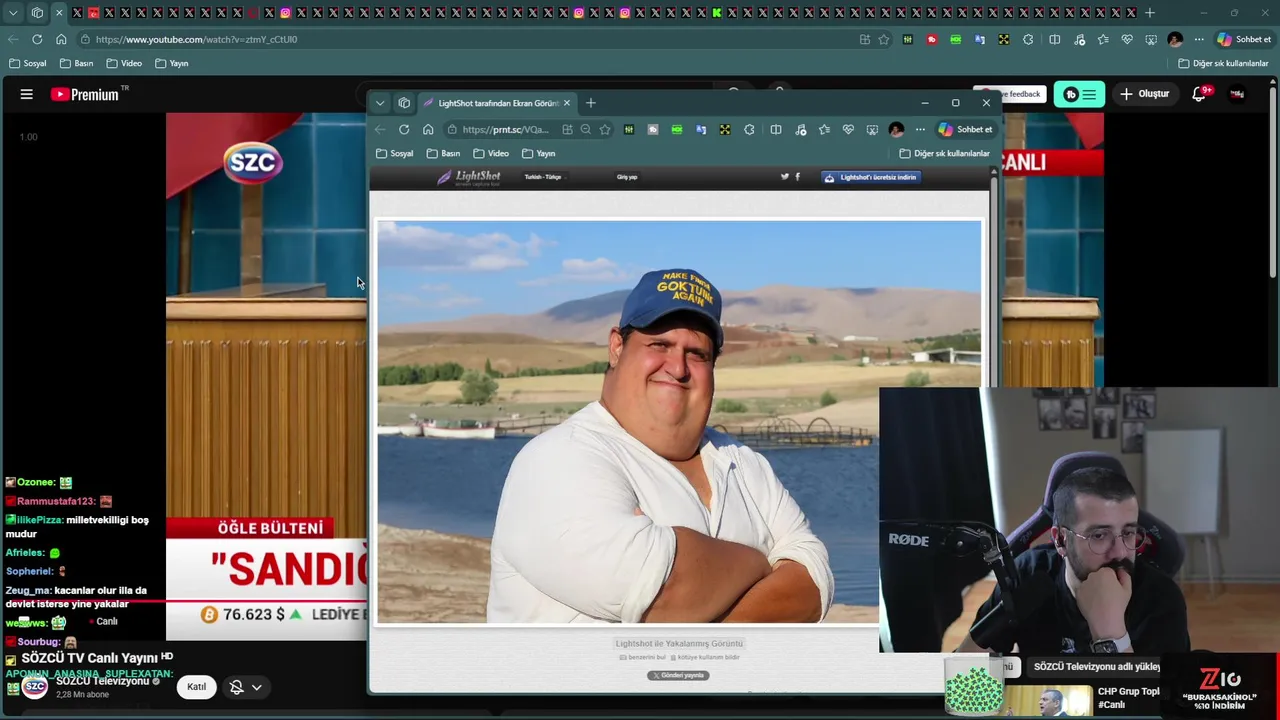
Task: Click Katıl button under the video
Action: point(196,686)
